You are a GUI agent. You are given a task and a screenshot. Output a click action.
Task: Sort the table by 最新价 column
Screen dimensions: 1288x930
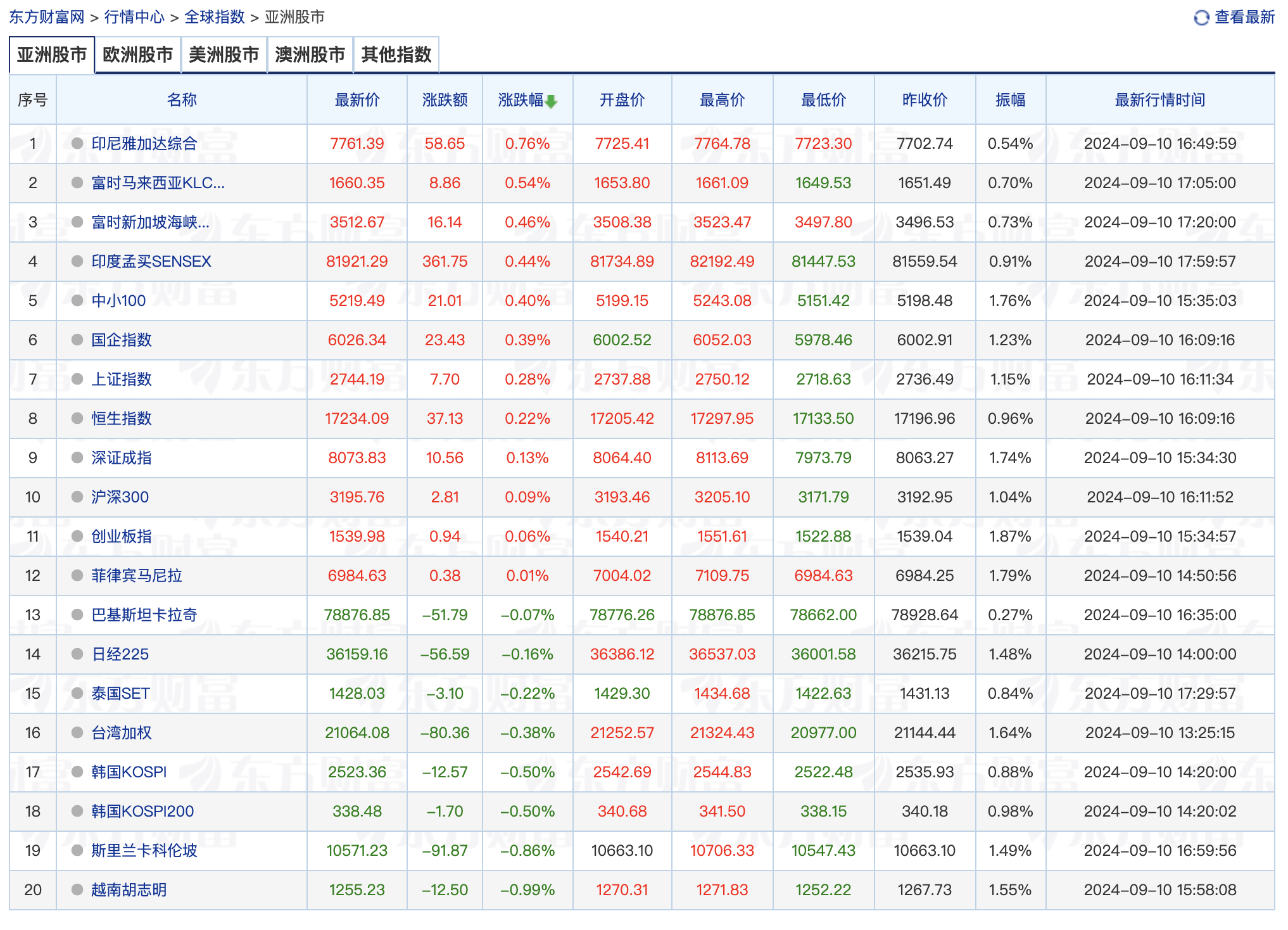(357, 99)
